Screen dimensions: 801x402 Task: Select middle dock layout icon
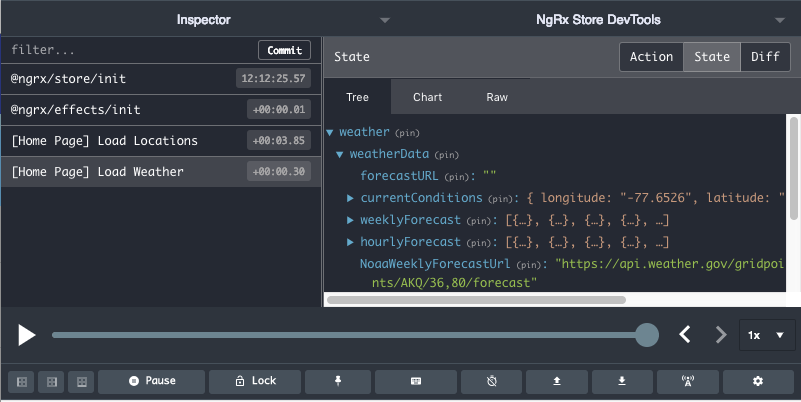52,382
